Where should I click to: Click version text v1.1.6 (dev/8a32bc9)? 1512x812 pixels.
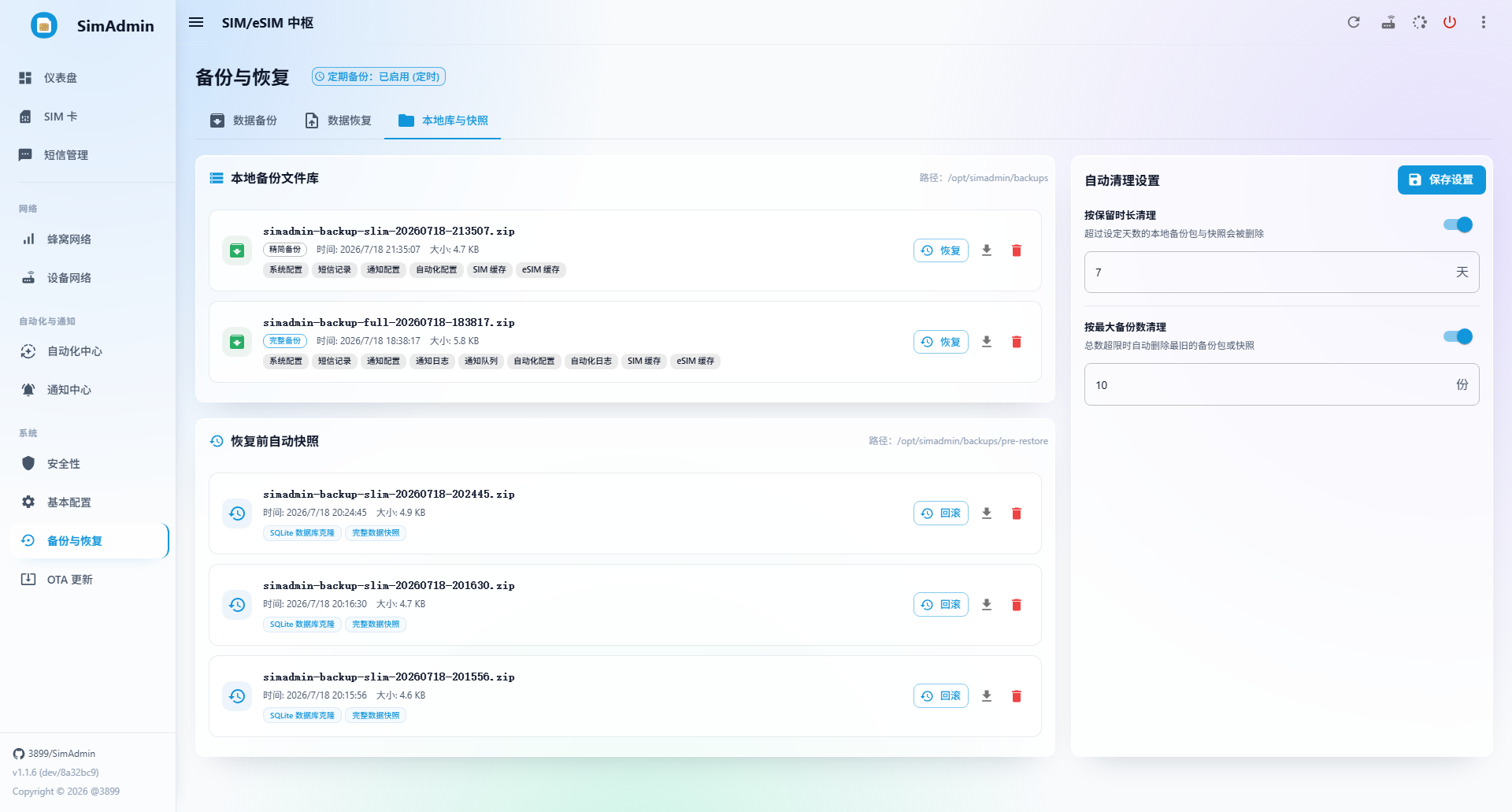[x=56, y=773]
